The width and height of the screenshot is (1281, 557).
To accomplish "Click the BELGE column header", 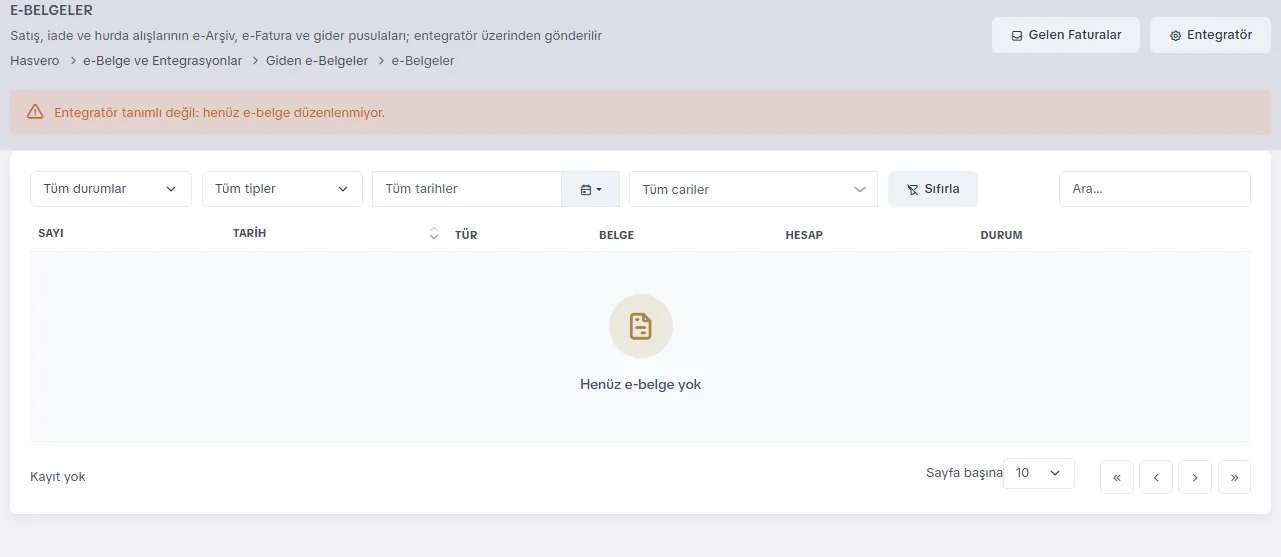I will [x=616, y=235].
